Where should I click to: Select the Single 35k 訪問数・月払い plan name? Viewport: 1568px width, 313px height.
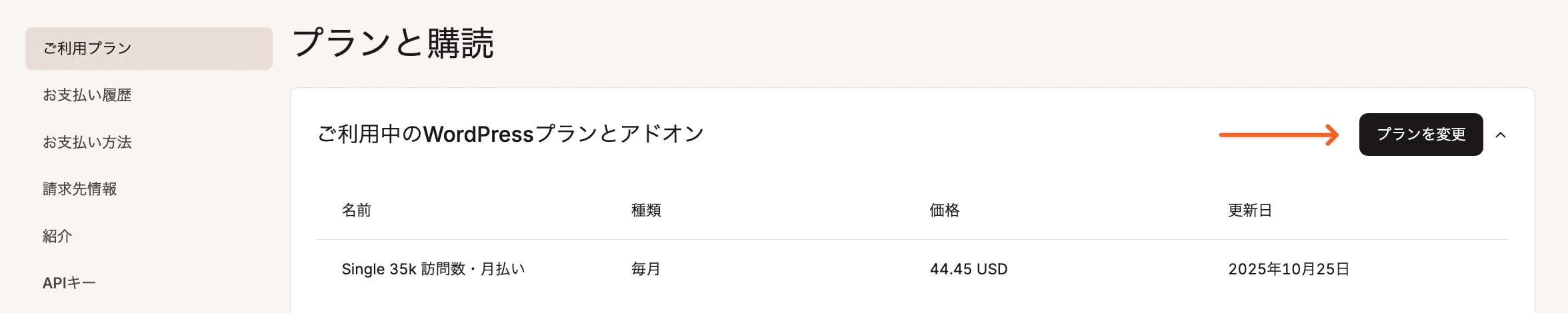pos(433,269)
